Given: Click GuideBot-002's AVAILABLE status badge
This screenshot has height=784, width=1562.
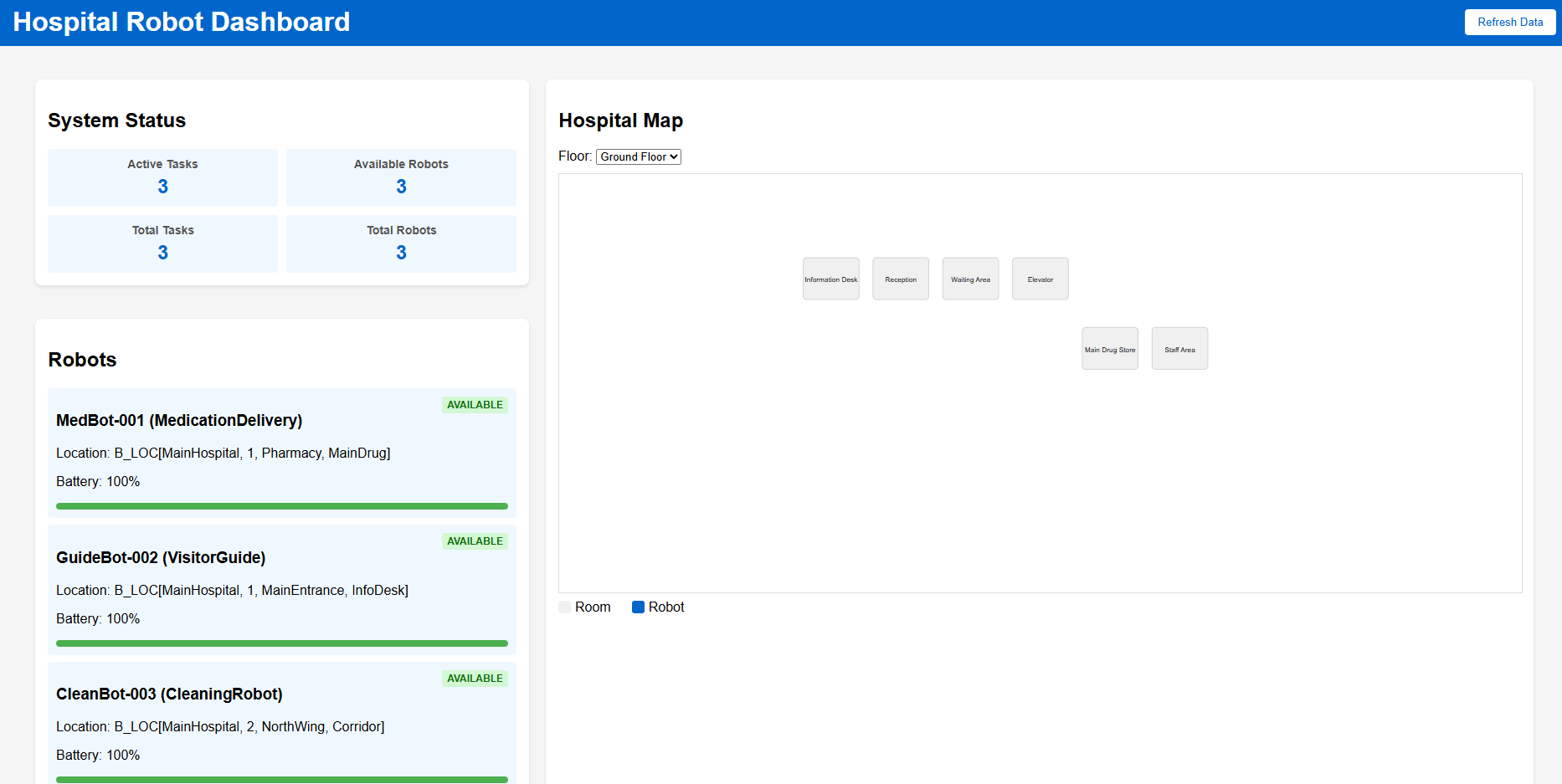Looking at the screenshot, I should (475, 541).
